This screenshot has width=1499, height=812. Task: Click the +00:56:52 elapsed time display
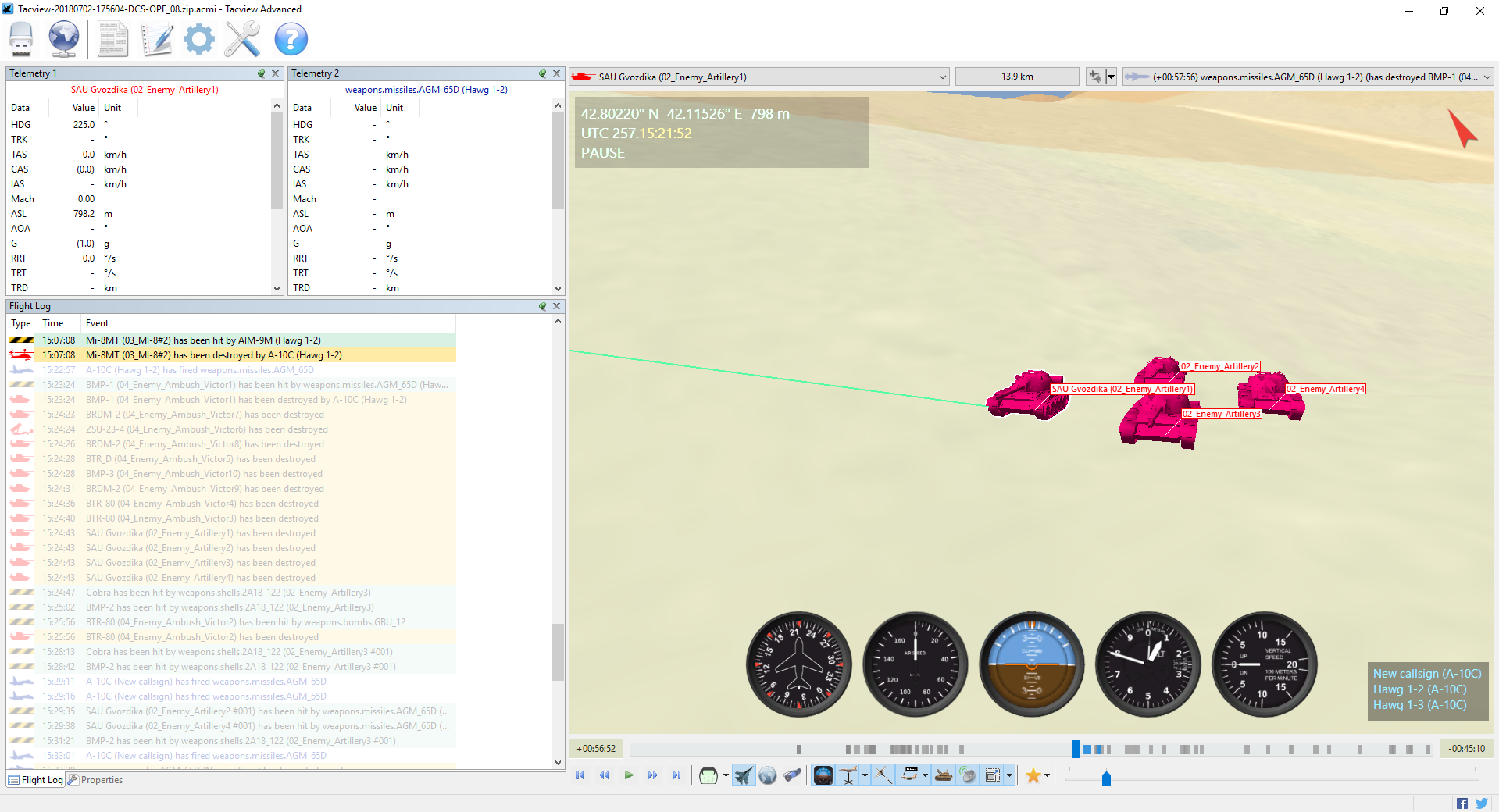(x=596, y=749)
